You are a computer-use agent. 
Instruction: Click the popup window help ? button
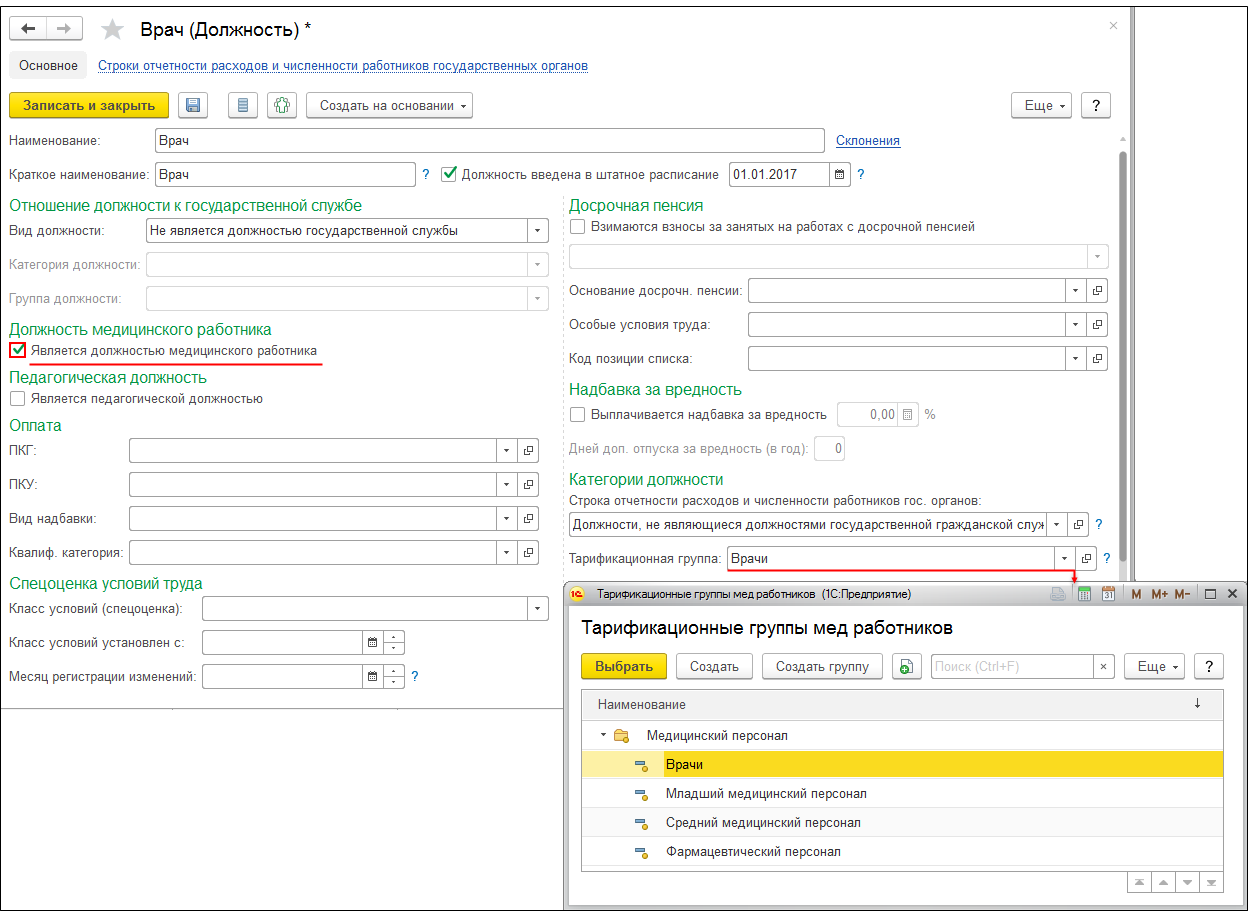coord(1209,667)
